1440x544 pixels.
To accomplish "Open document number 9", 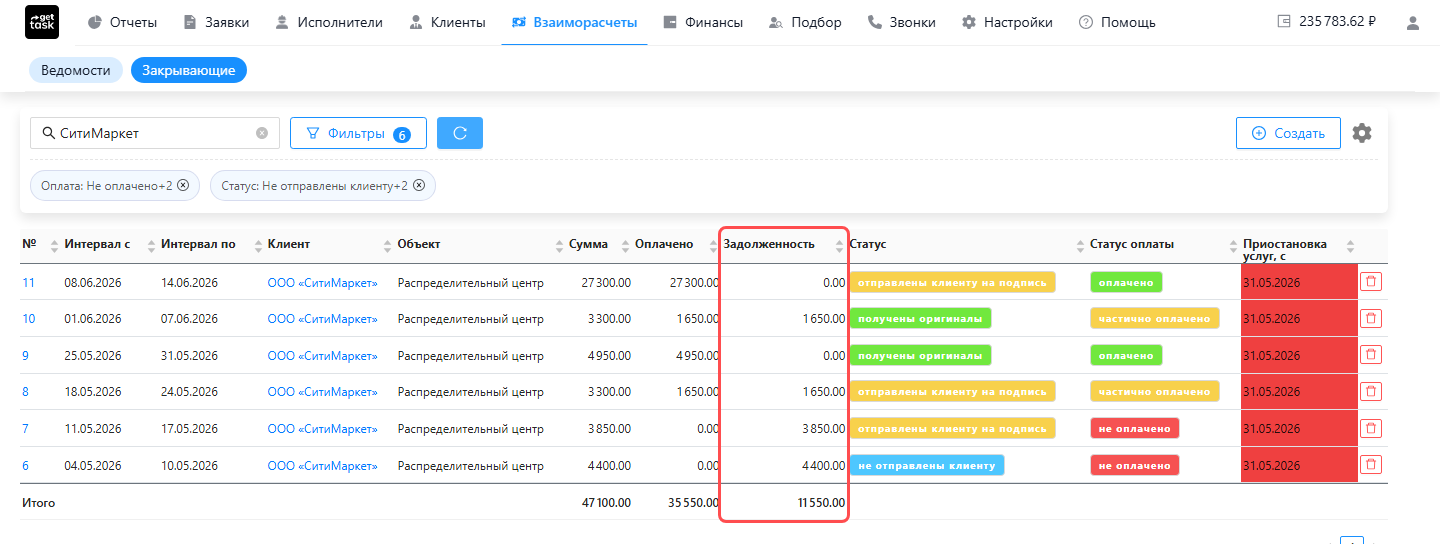I will [25, 356].
